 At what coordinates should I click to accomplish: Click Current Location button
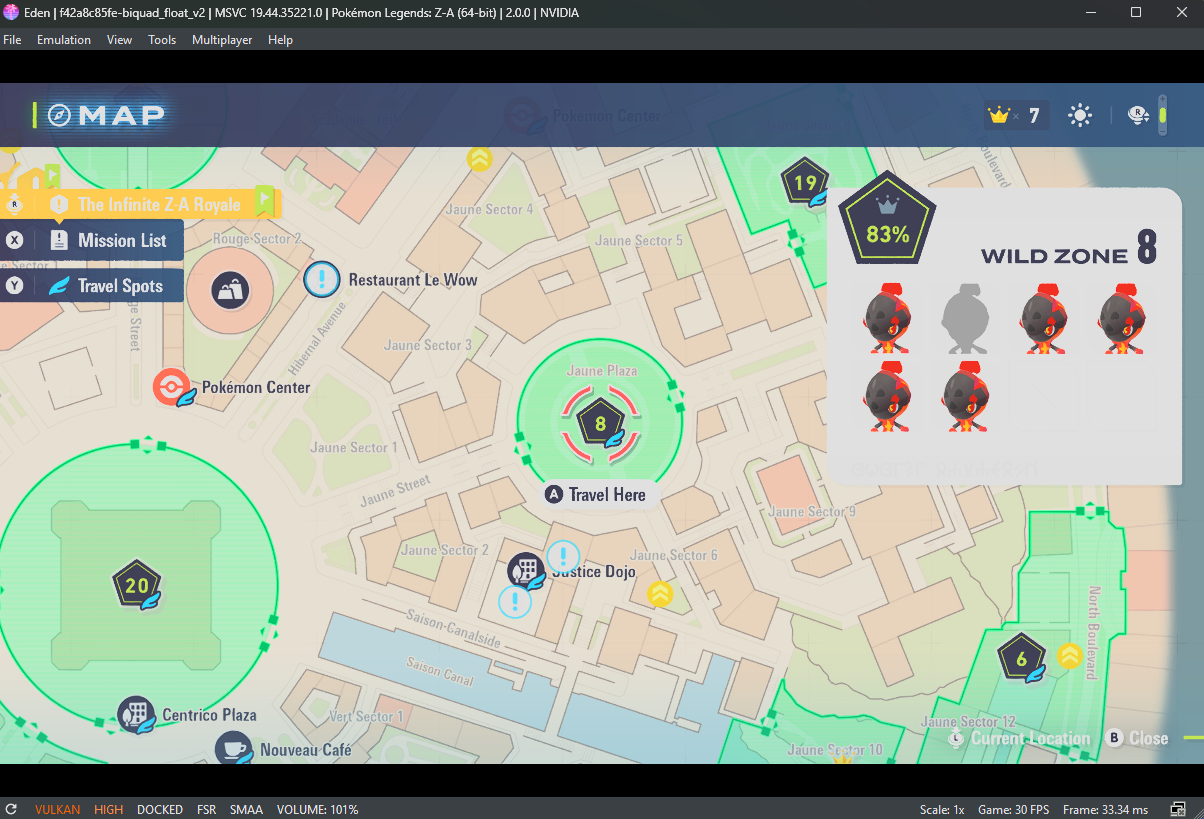pyautogui.click(x=1020, y=738)
